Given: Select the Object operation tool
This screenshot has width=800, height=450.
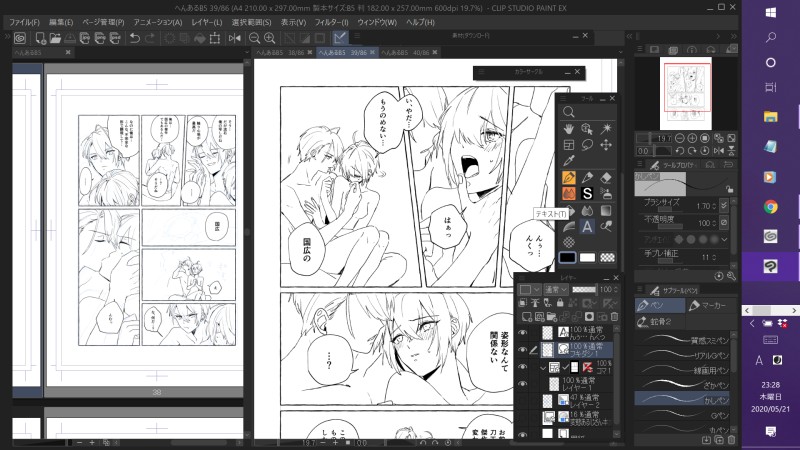Looking at the screenshot, I should coord(587,129).
